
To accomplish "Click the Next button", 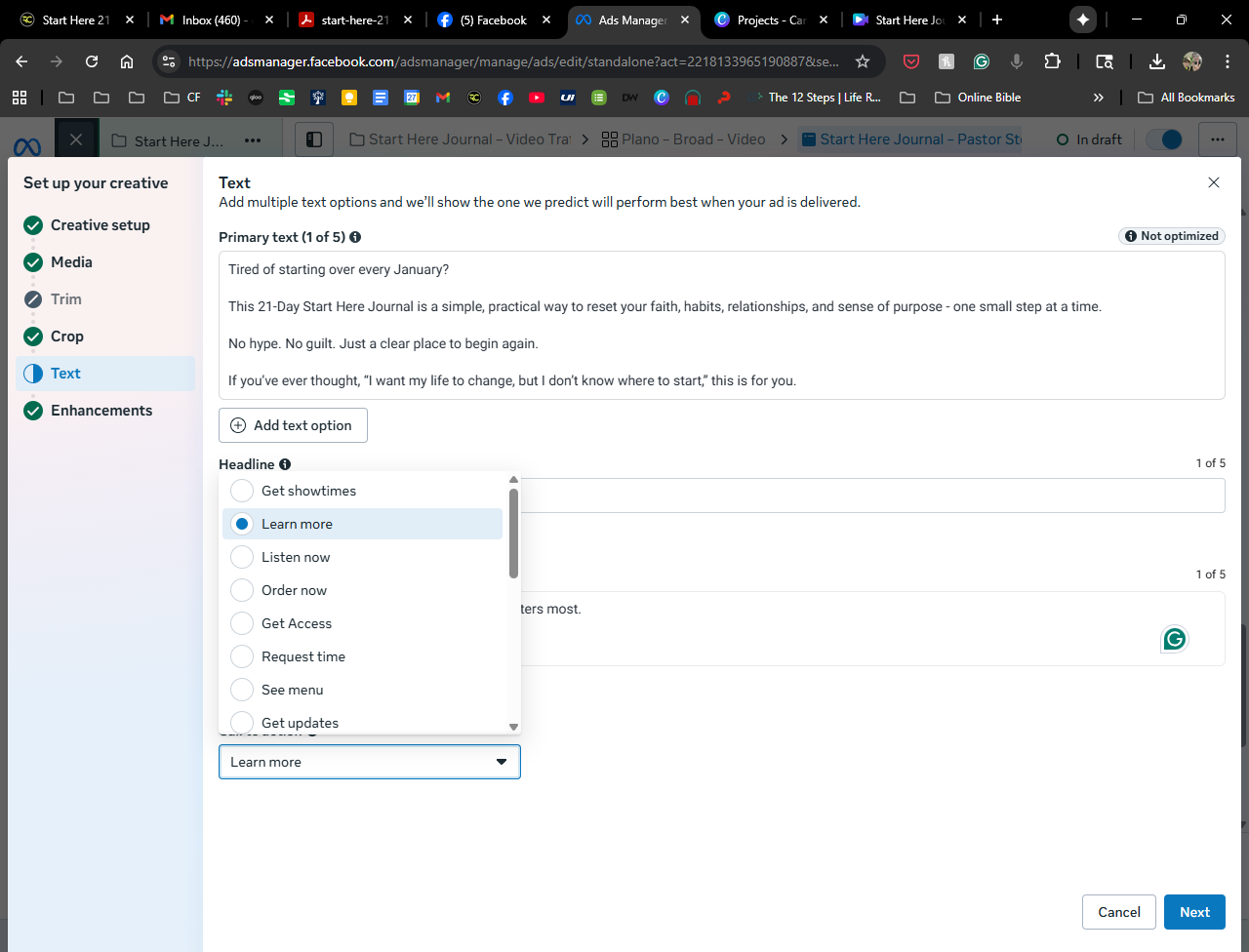I will coord(1194,912).
